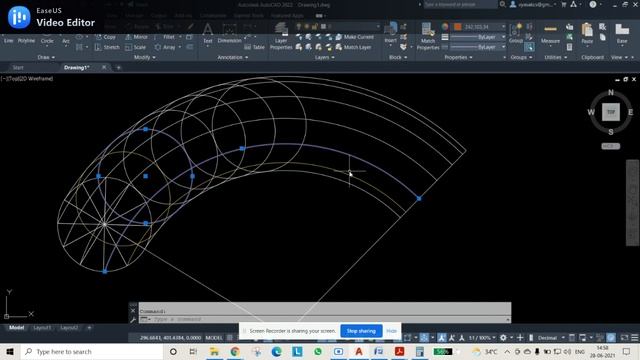Add a new layout tab
640x360 pixels.
coord(89,328)
